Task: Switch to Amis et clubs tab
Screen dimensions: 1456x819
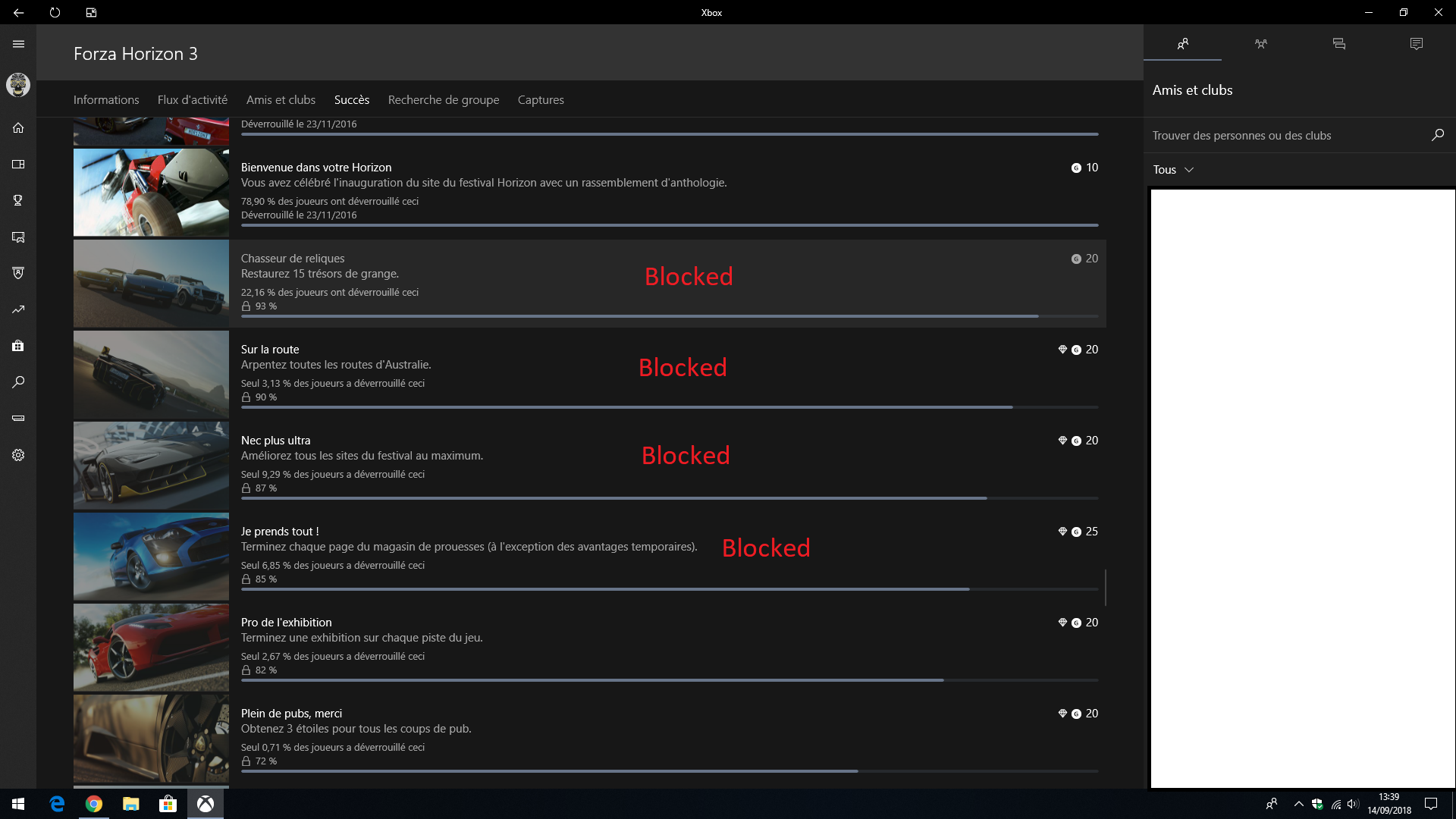Action: tap(281, 99)
